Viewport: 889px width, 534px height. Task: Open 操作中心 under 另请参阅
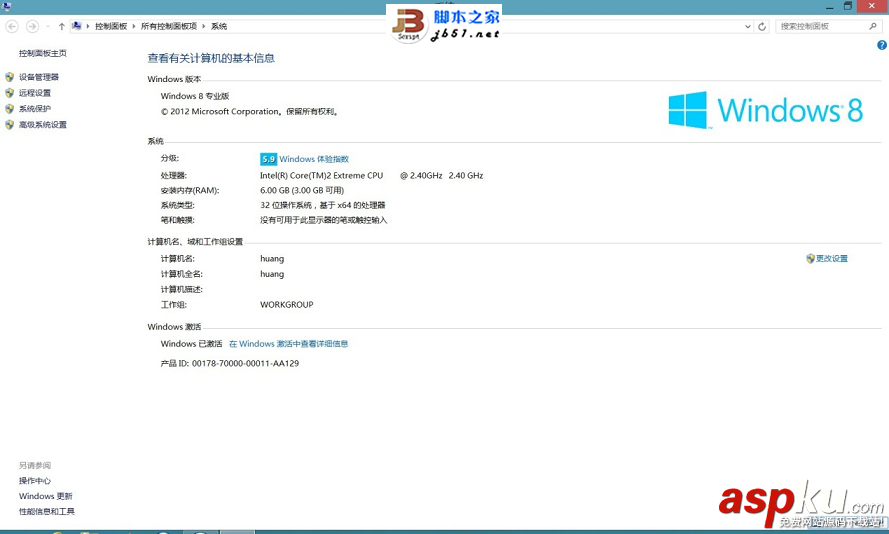tap(35, 481)
